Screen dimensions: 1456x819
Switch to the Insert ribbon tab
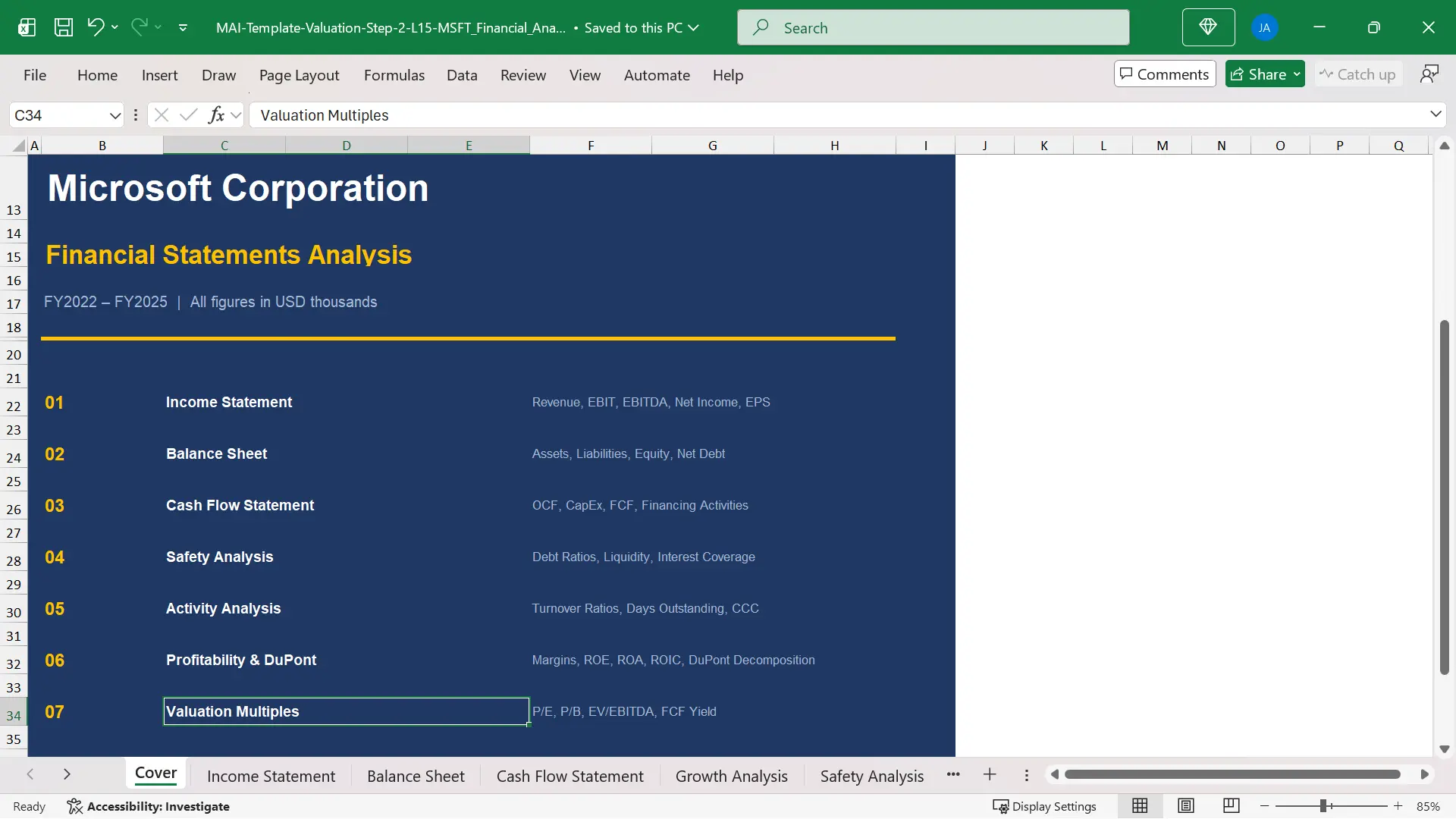tap(159, 75)
